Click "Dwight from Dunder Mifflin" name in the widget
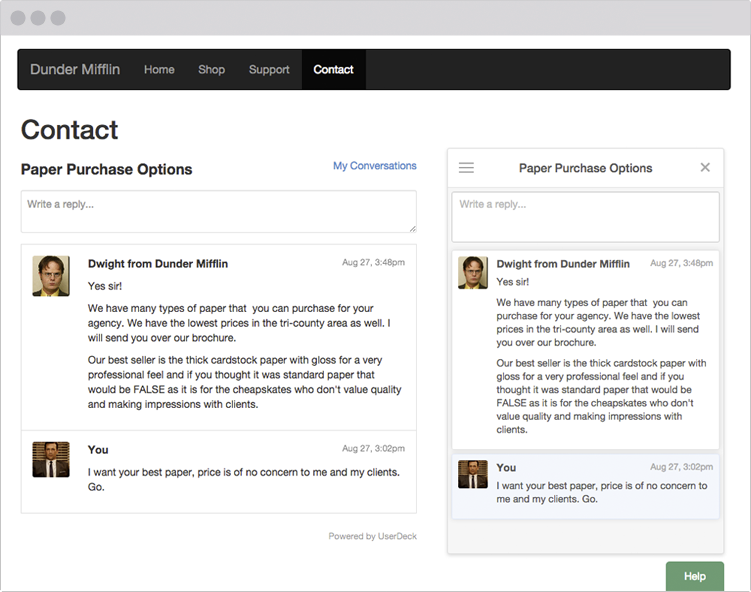This screenshot has height=592, width=751. [563, 264]
